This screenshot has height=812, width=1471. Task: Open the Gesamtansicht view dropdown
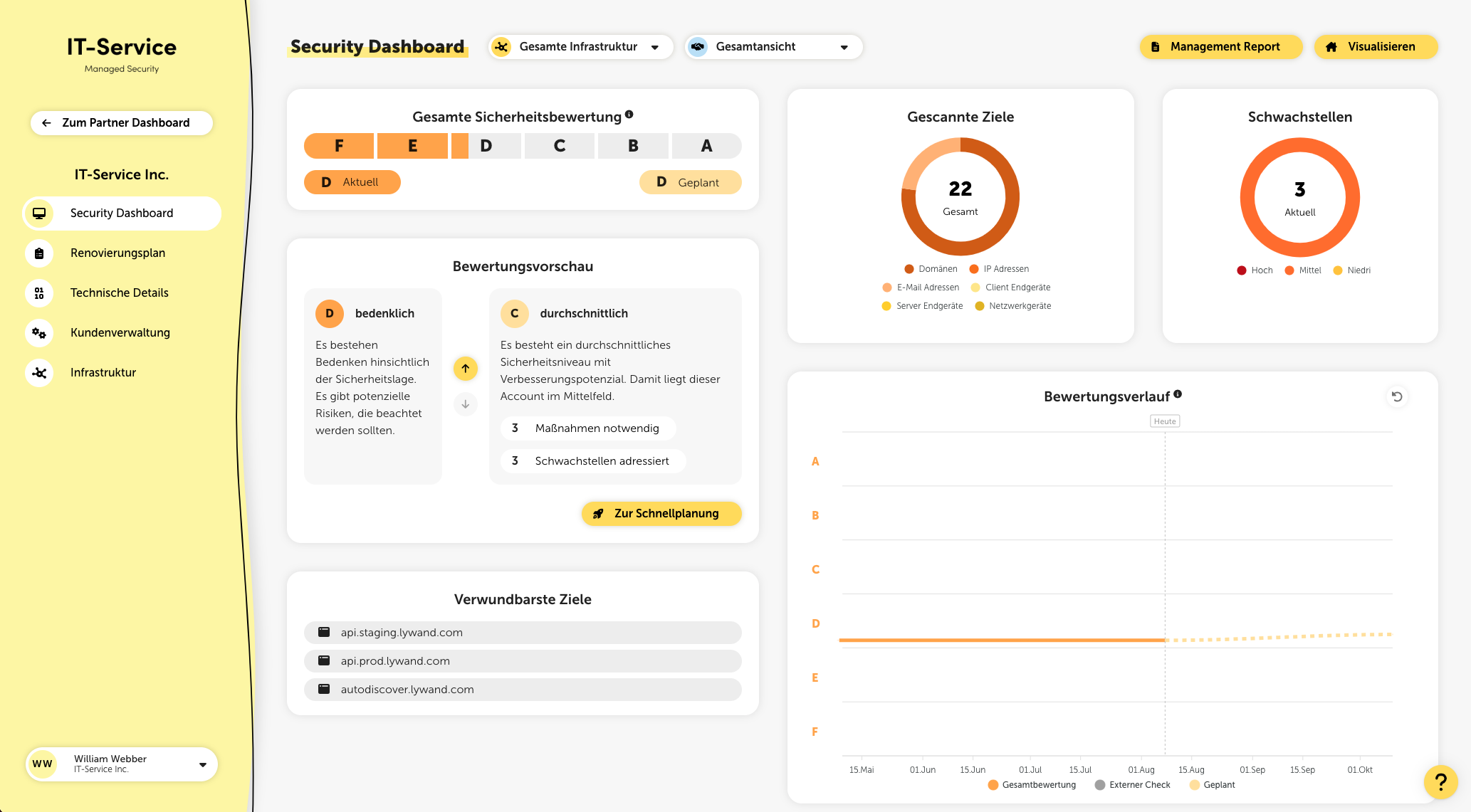[x=773, y=47]
